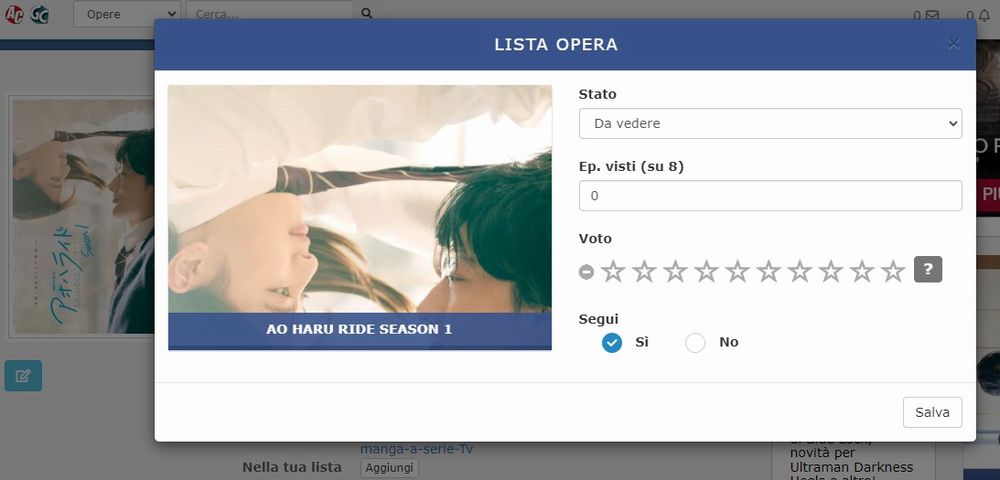Open the AC site logo icon
This screenshot has width=1000, height=480.
pos(14,14)
